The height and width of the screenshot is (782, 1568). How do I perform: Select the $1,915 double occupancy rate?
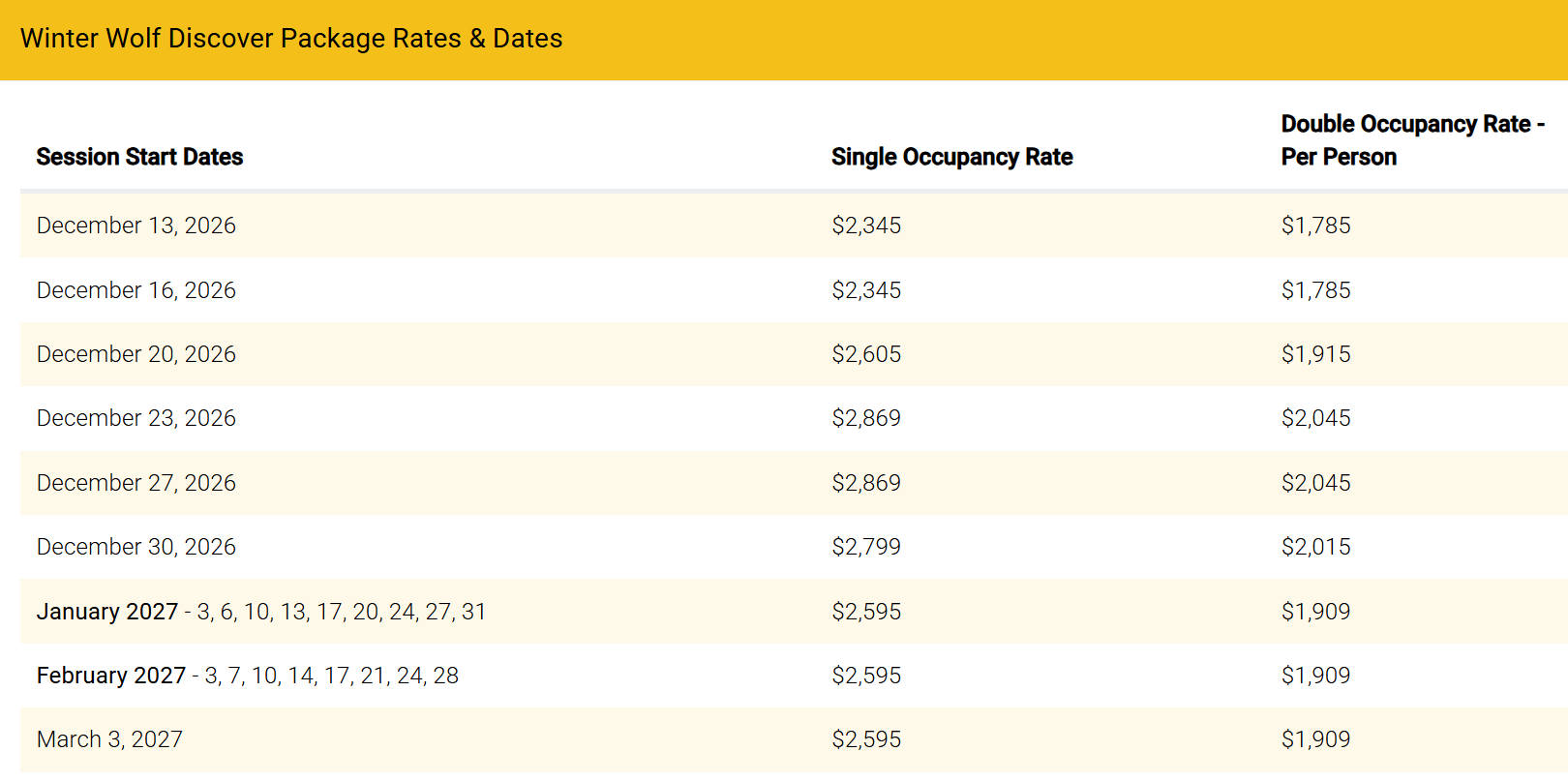tap(1315, 354)
